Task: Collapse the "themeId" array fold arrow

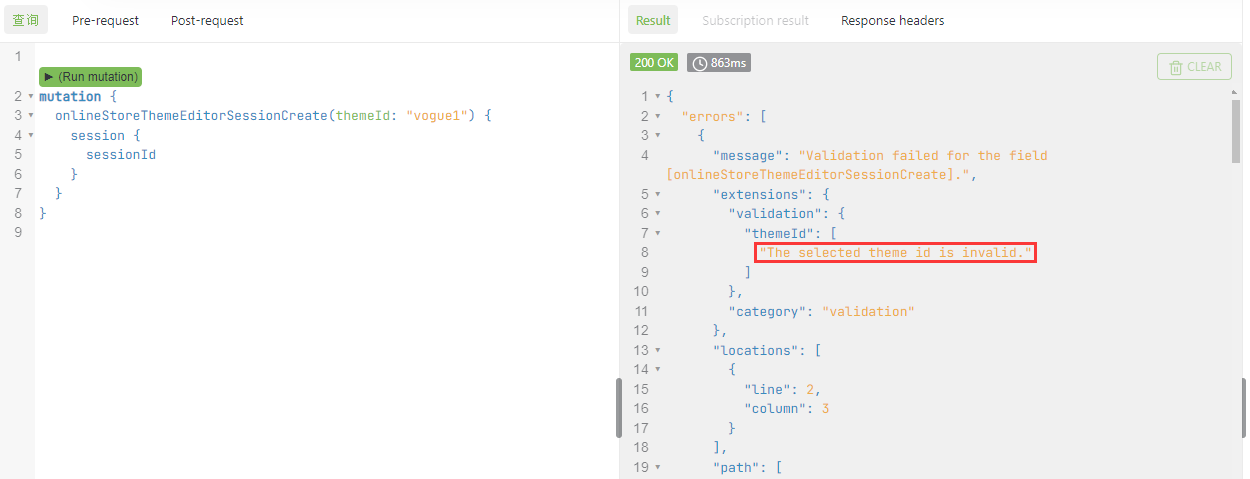Action: click(657, 233)
